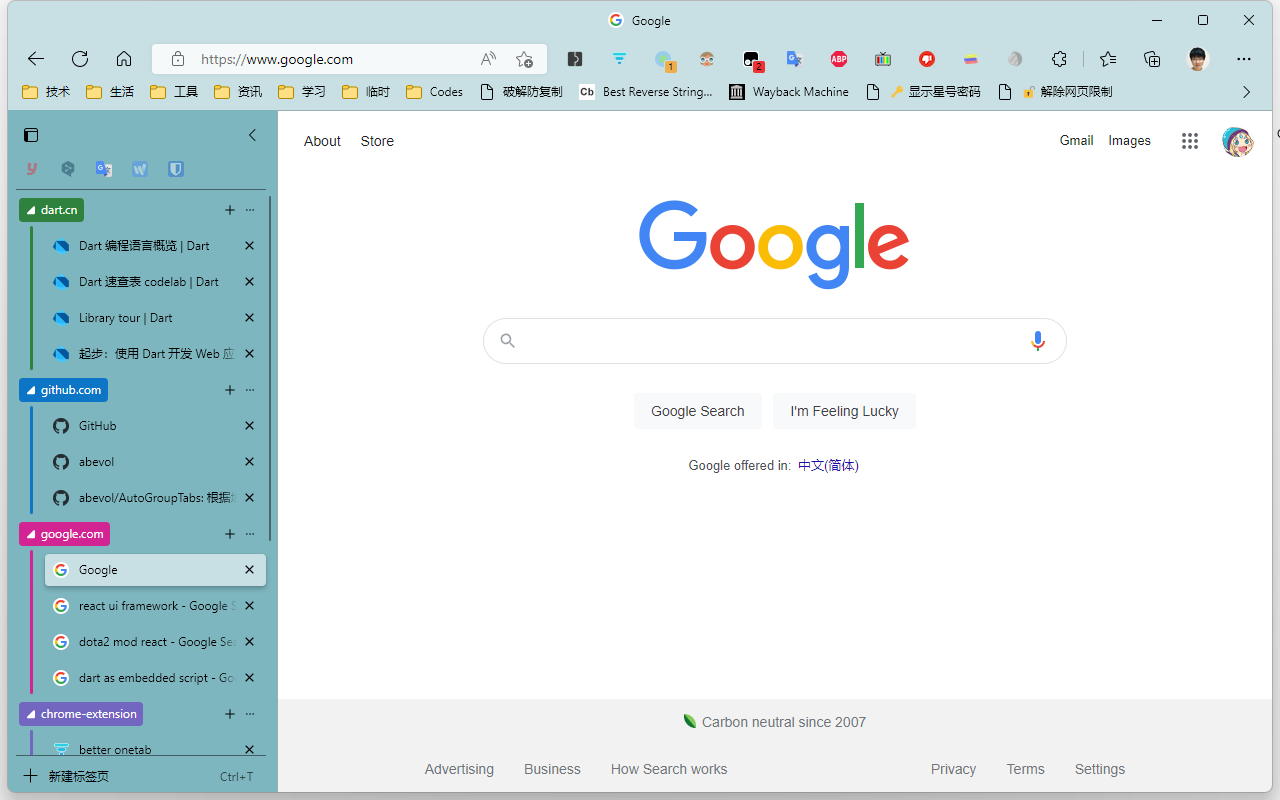The image size is (1280, 800).
Task: Open the Codes bookmarks folder
Action: tap(435, 92)
